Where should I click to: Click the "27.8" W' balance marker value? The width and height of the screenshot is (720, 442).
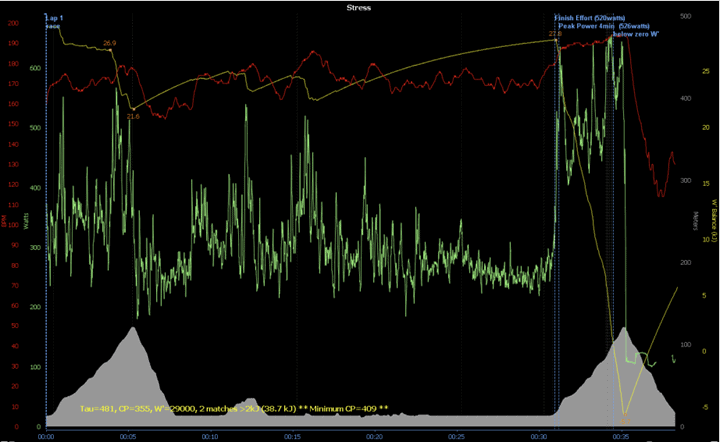point(555,34)
